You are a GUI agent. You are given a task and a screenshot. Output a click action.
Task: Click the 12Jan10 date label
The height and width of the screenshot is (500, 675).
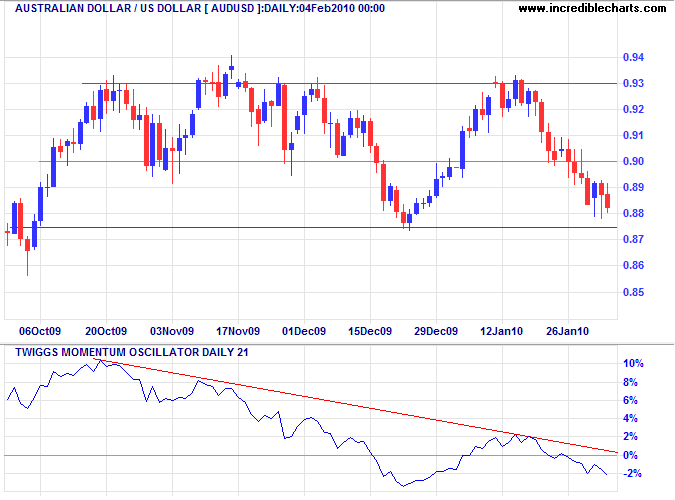[502, 331]
